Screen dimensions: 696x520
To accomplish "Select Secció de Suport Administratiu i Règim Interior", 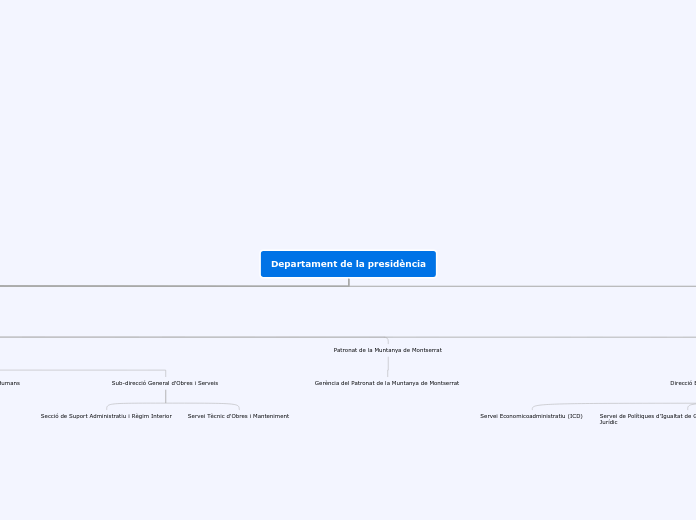I will pos(106,416).
